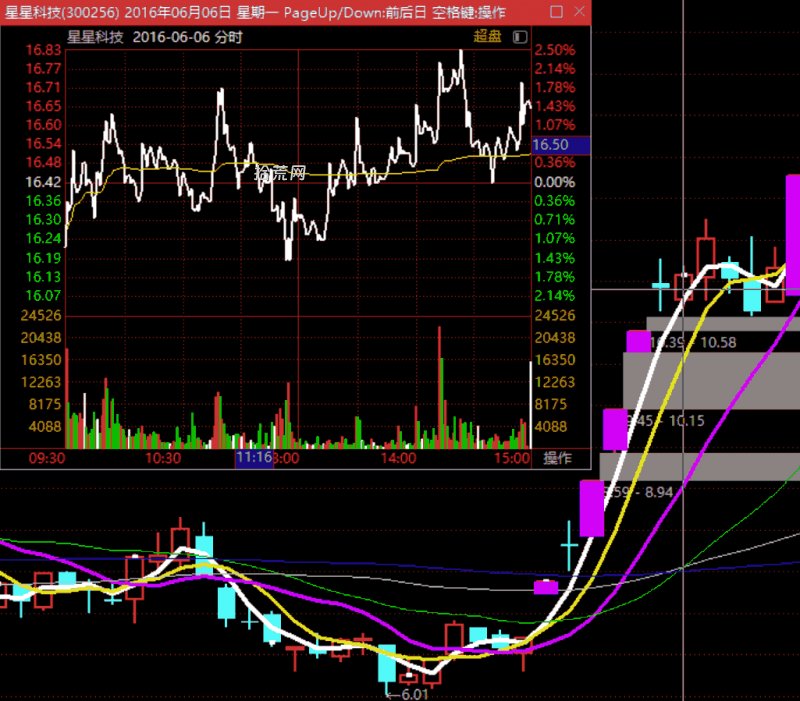Click the 10:30 time axis label
This screenshot has width=800, height=701.
pyautogui.click(x=163, y=458)
